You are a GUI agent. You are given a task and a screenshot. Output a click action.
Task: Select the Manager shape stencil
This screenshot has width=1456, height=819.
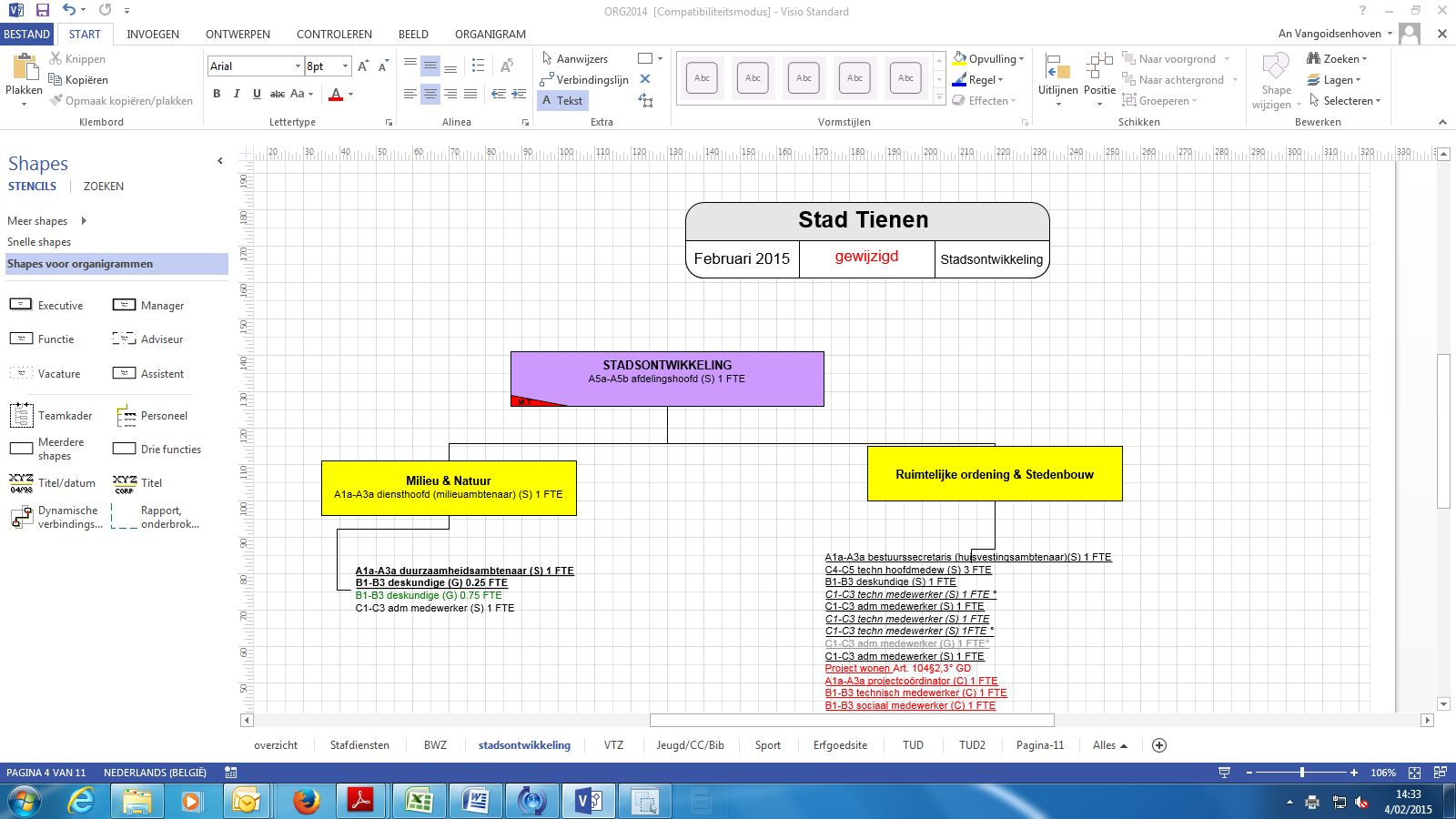(x=148, y=306)
